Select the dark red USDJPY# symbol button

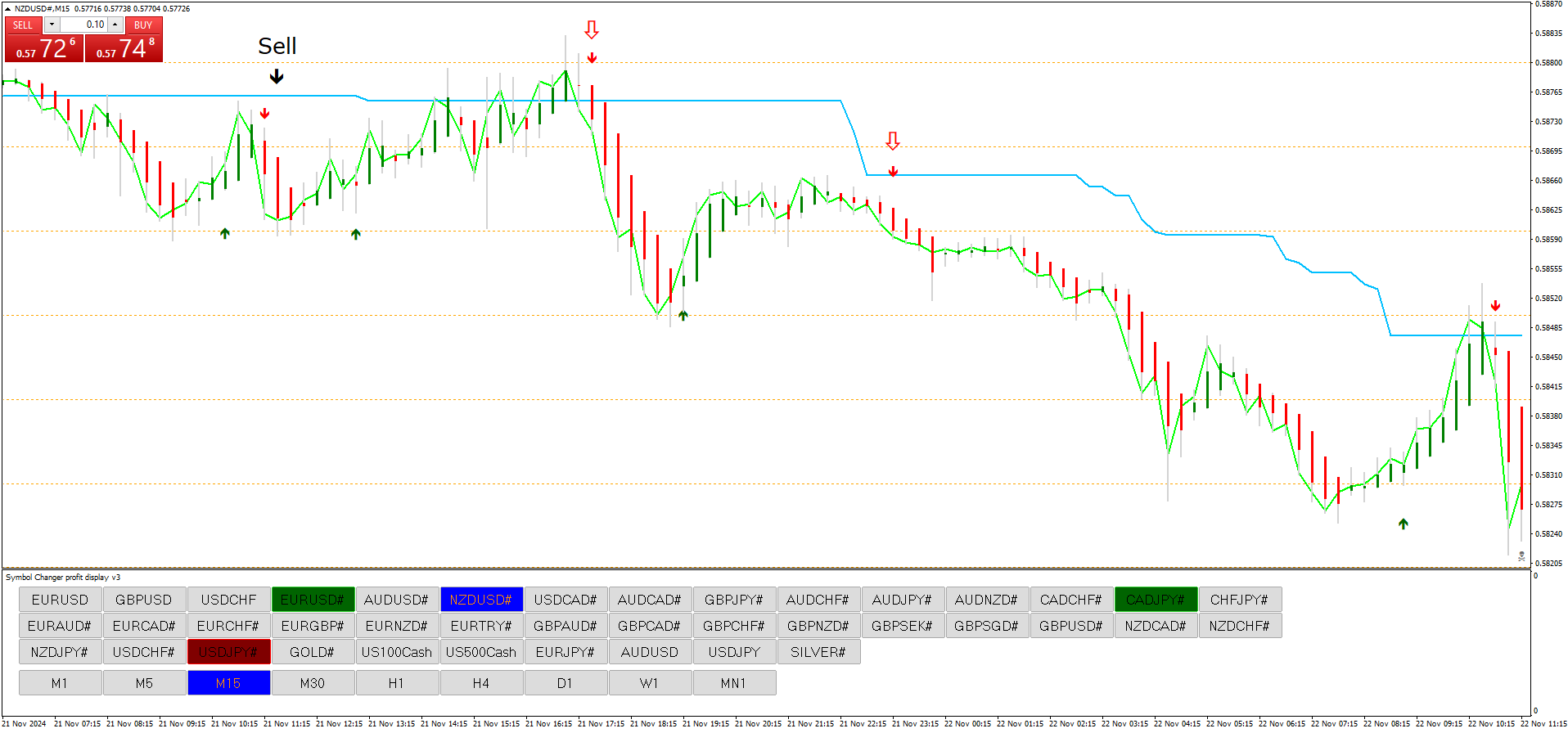pyautogui.click(x=228, y=652)
